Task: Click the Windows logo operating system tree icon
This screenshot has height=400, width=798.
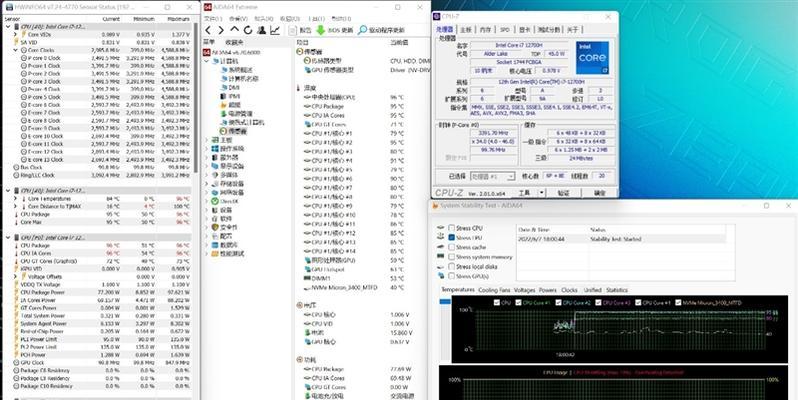Action: click(215, 149)
